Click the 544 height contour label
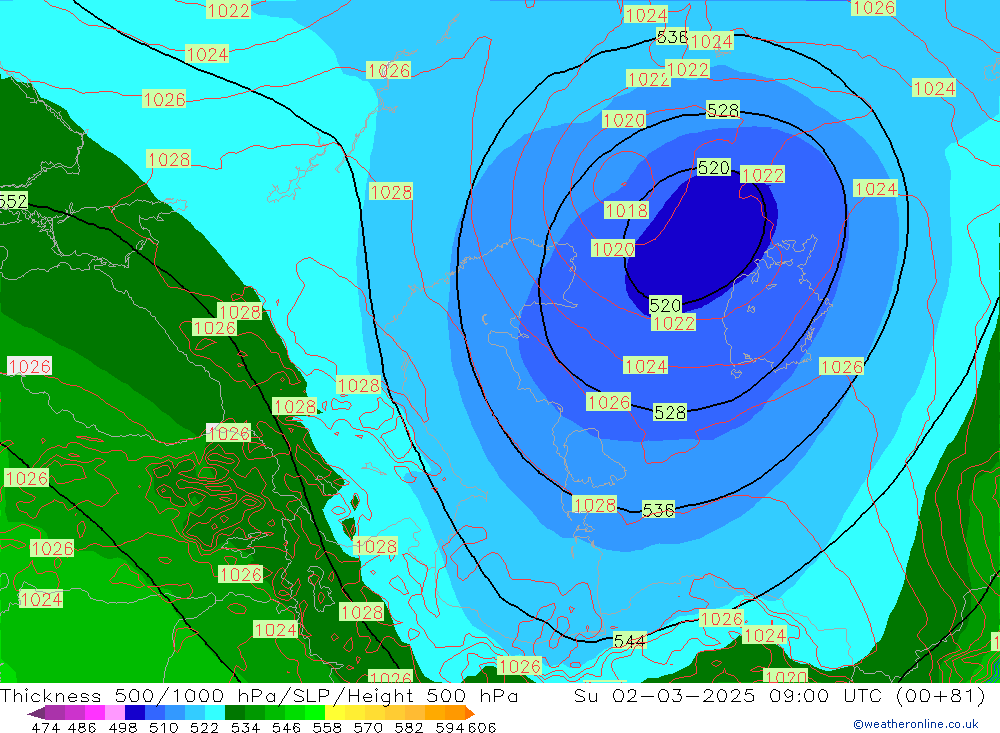 (x=629, y=640)
